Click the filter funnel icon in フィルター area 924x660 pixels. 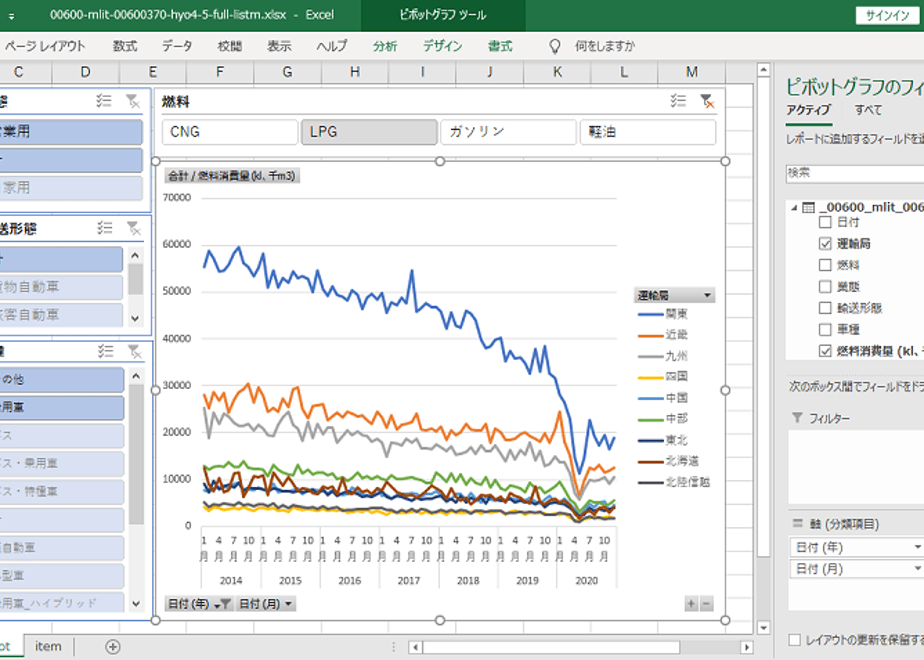[x=797, y=418]
